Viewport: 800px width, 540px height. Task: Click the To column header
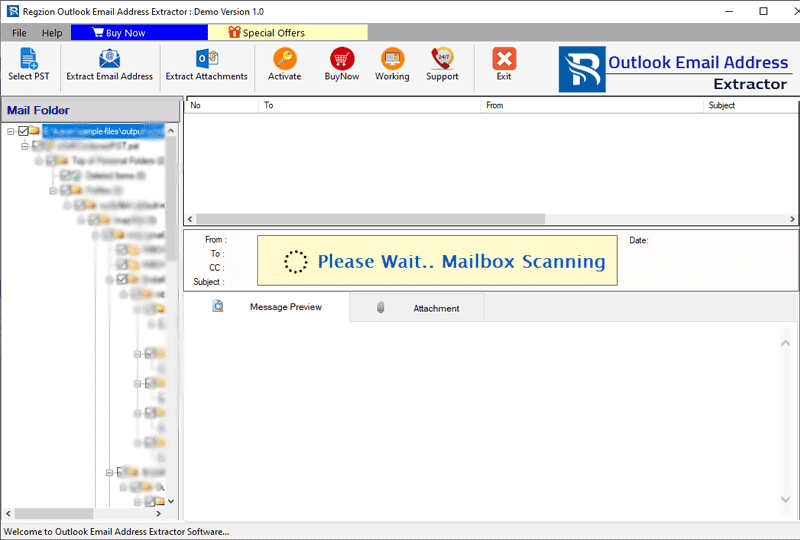369,105
